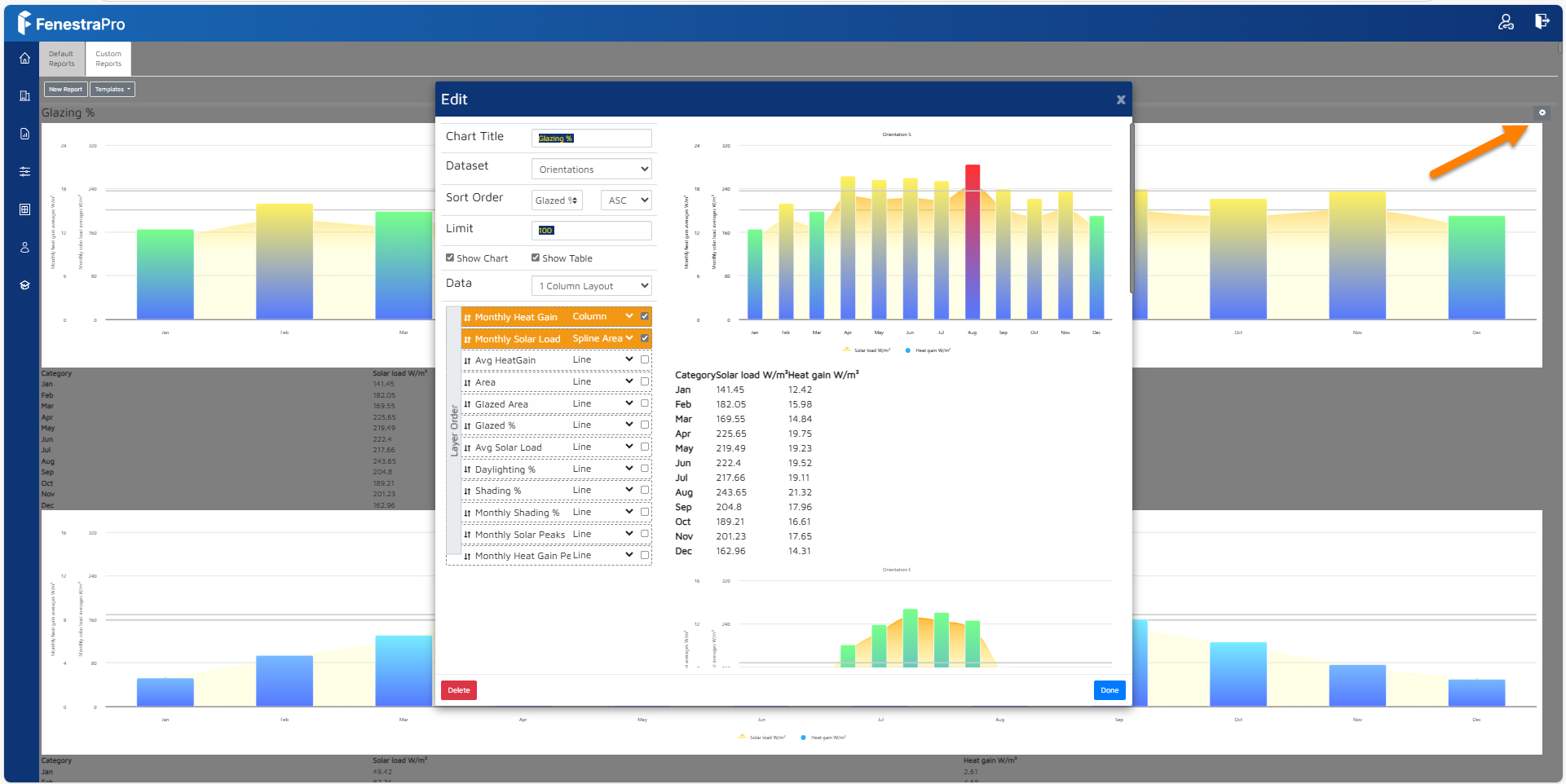
Task: Enable the Avg Solar Load layer checkbox
Action: click(x=645, y=447)
